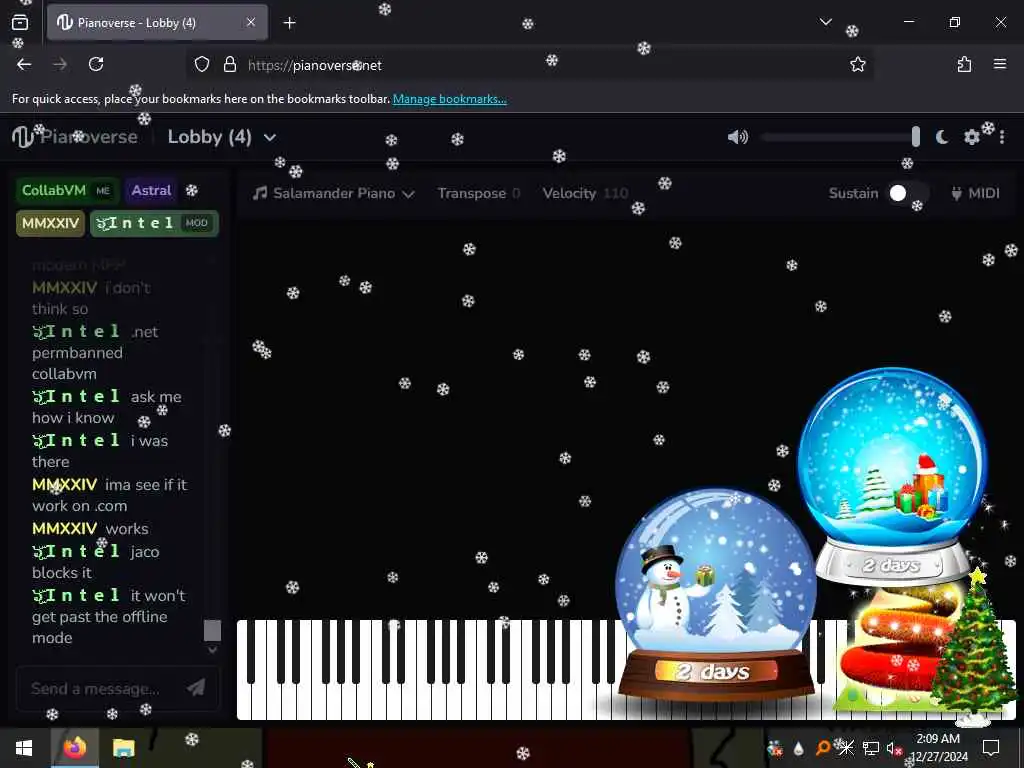Open the Firefox hamburger application menu
Image resolution: width=1024 pixels, height=768 pixels.
pyautogui.click(x=1000, y=64)
